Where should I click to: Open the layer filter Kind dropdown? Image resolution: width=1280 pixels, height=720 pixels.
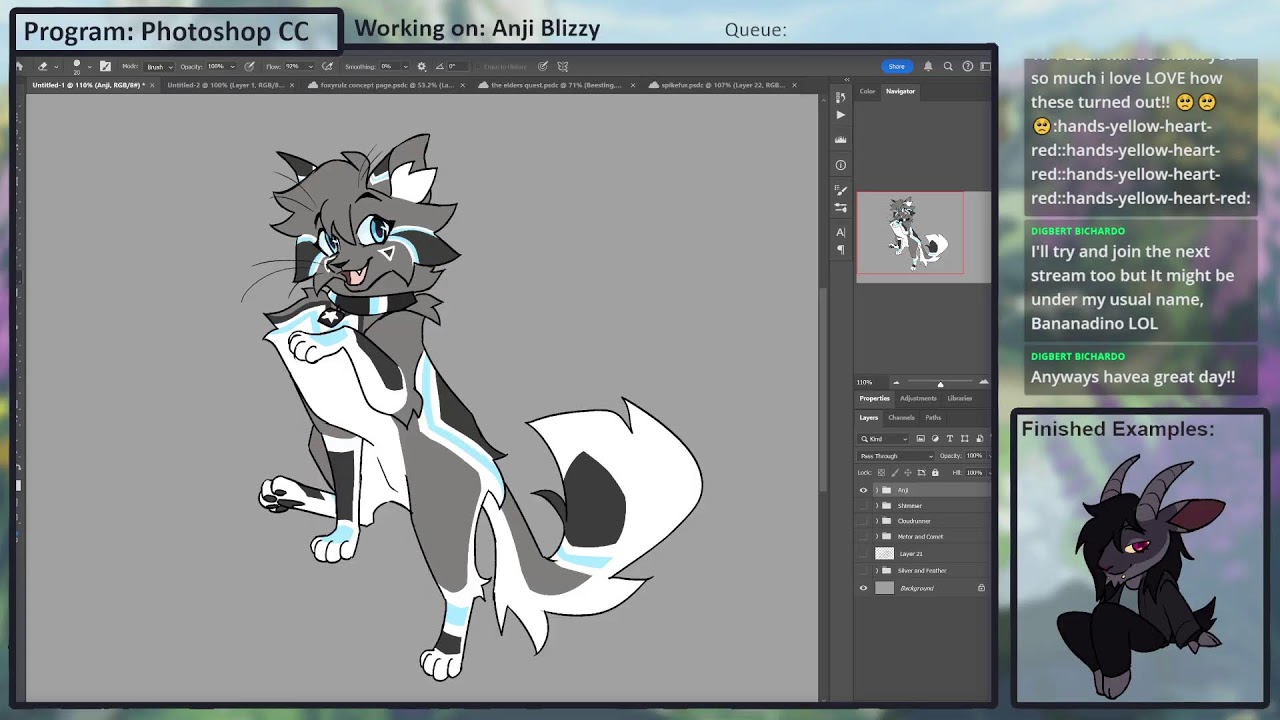(883, 439)
